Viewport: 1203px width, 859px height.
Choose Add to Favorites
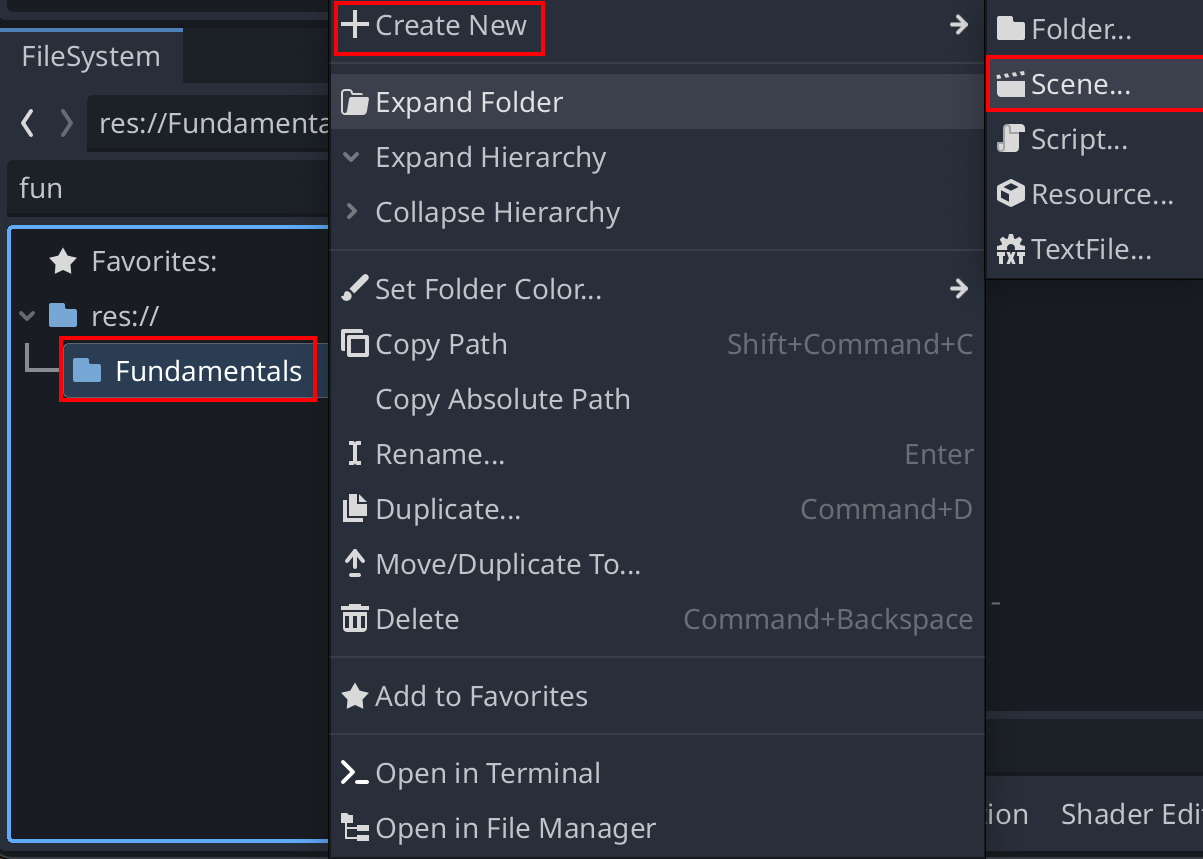[481, 696]
